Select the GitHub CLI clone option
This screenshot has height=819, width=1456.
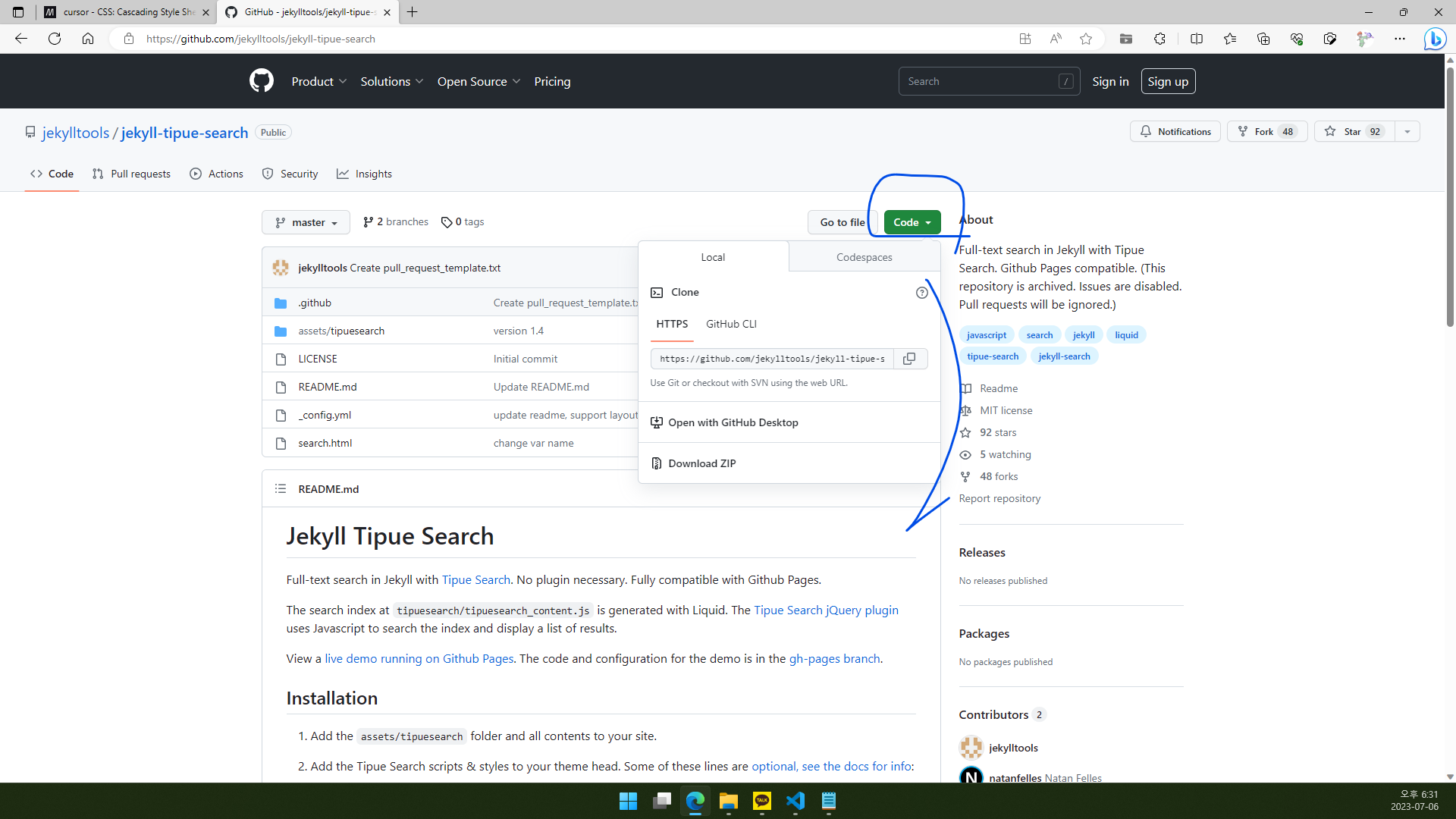point(731,324)
